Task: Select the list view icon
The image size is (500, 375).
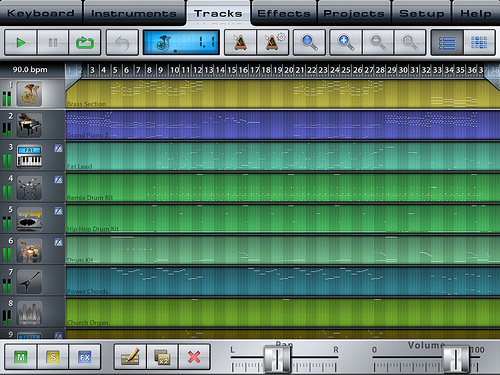Action: click(447, 43)
